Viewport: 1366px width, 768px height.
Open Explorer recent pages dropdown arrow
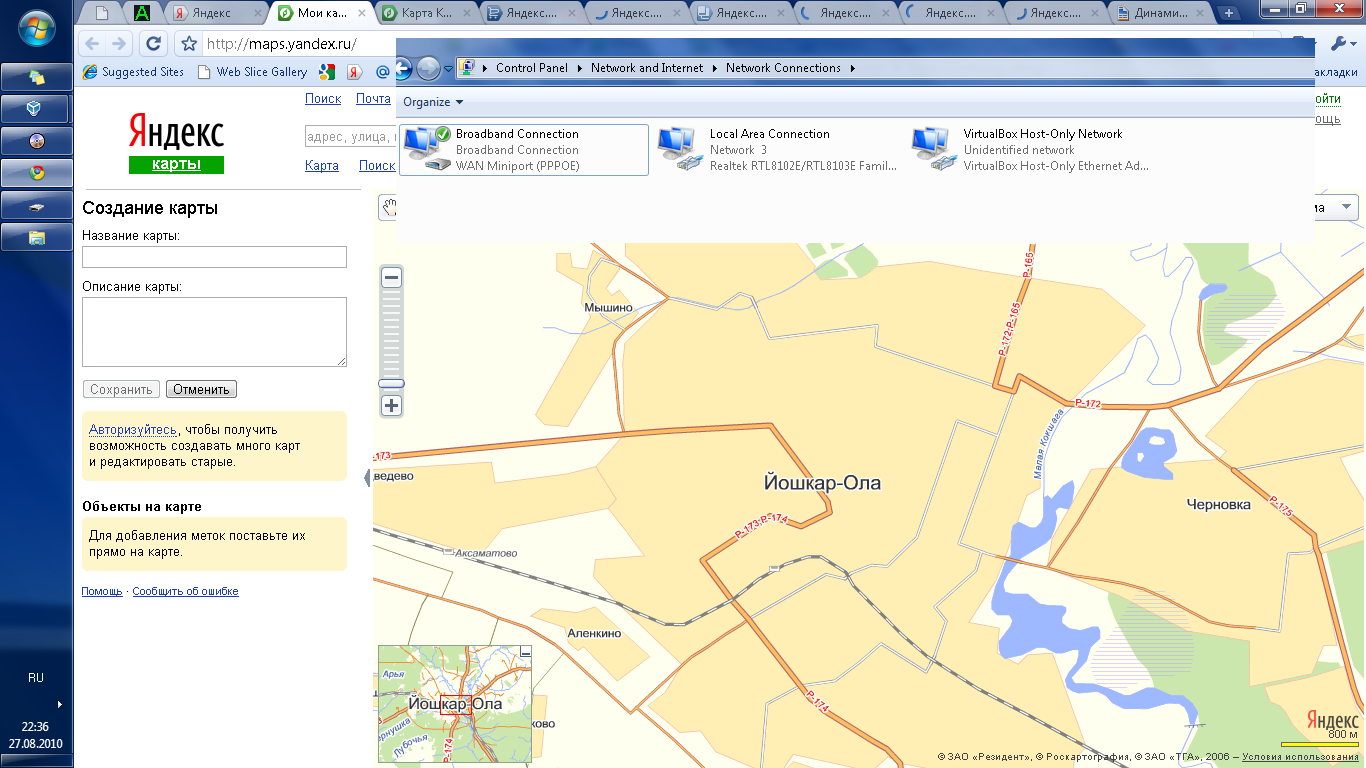[448, 68]
